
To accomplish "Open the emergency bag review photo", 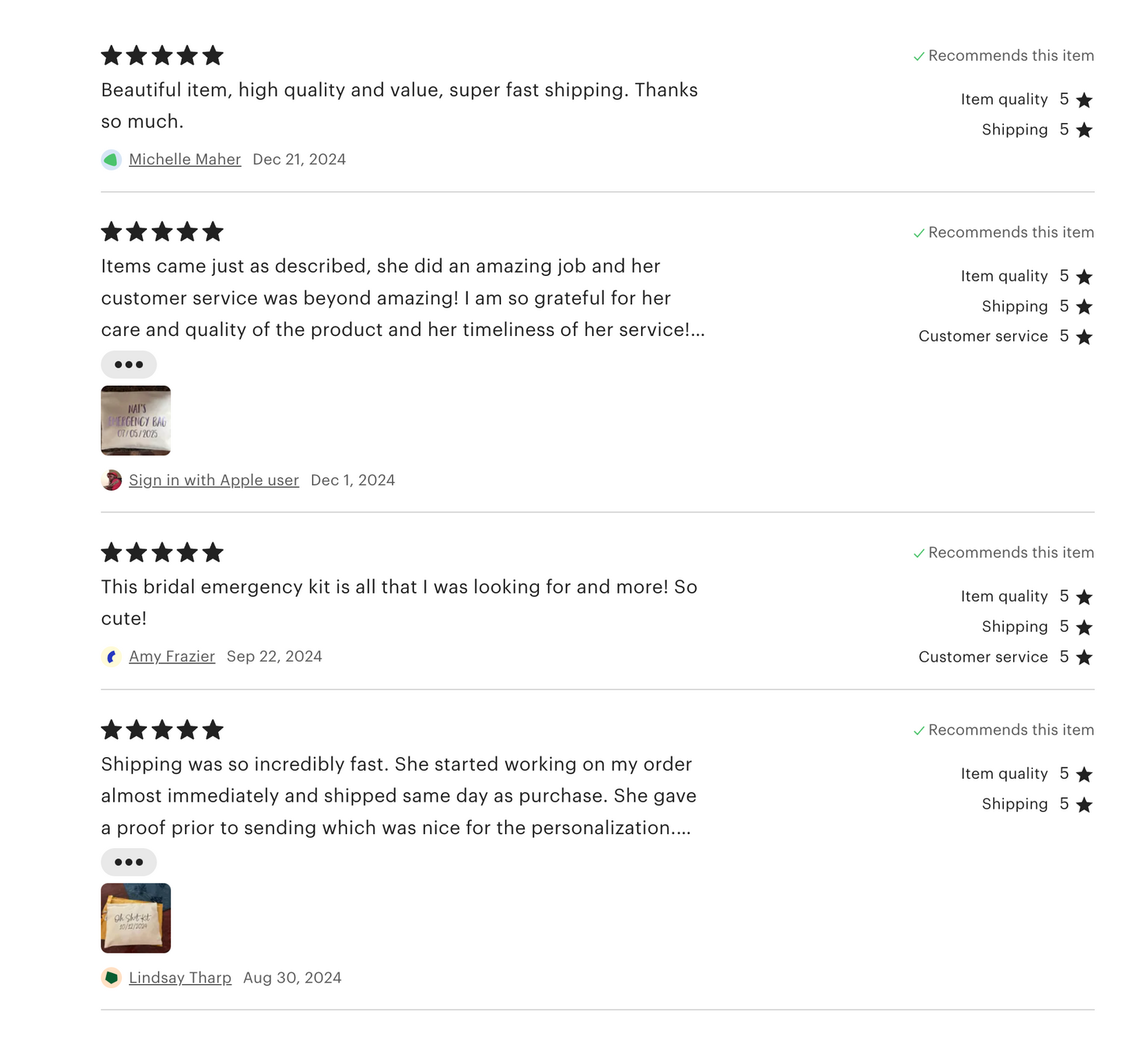I will [x=136, y=421].
